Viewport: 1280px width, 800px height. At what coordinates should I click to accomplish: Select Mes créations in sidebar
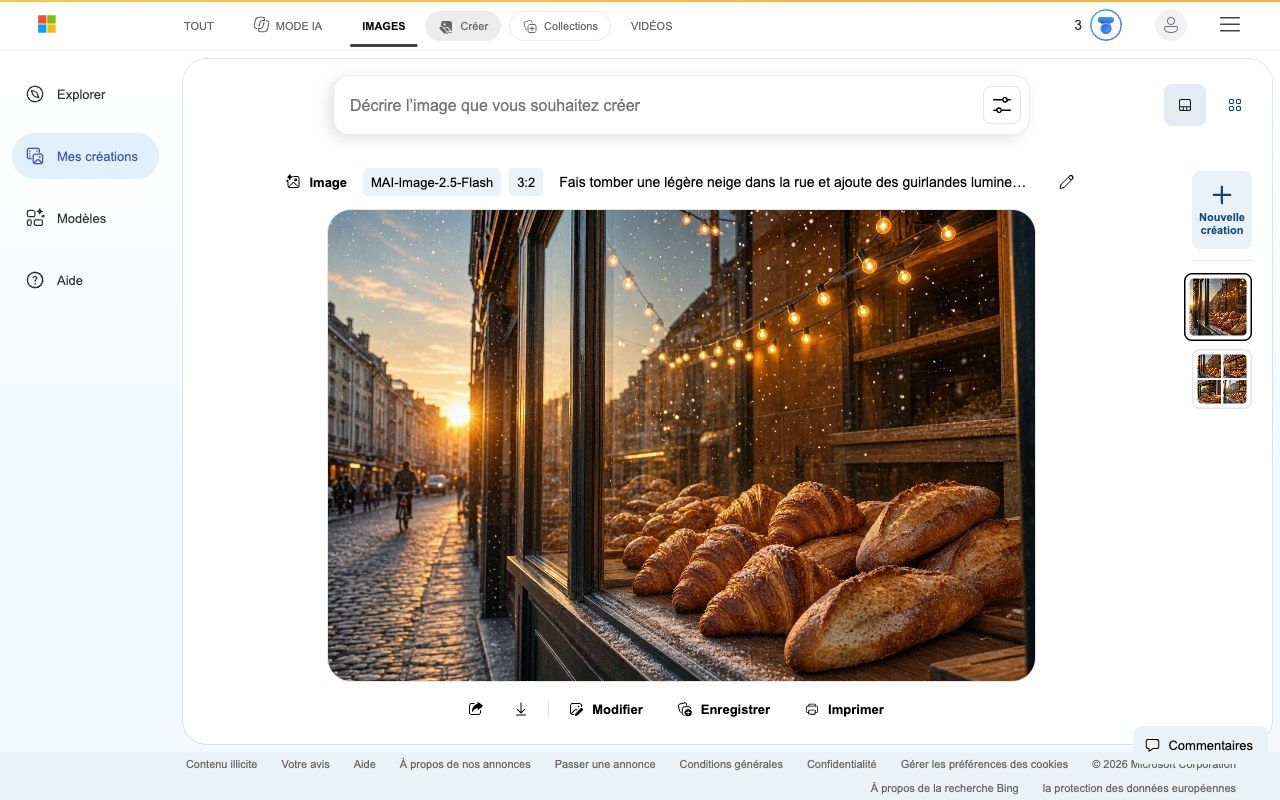[x=85, y=156]
